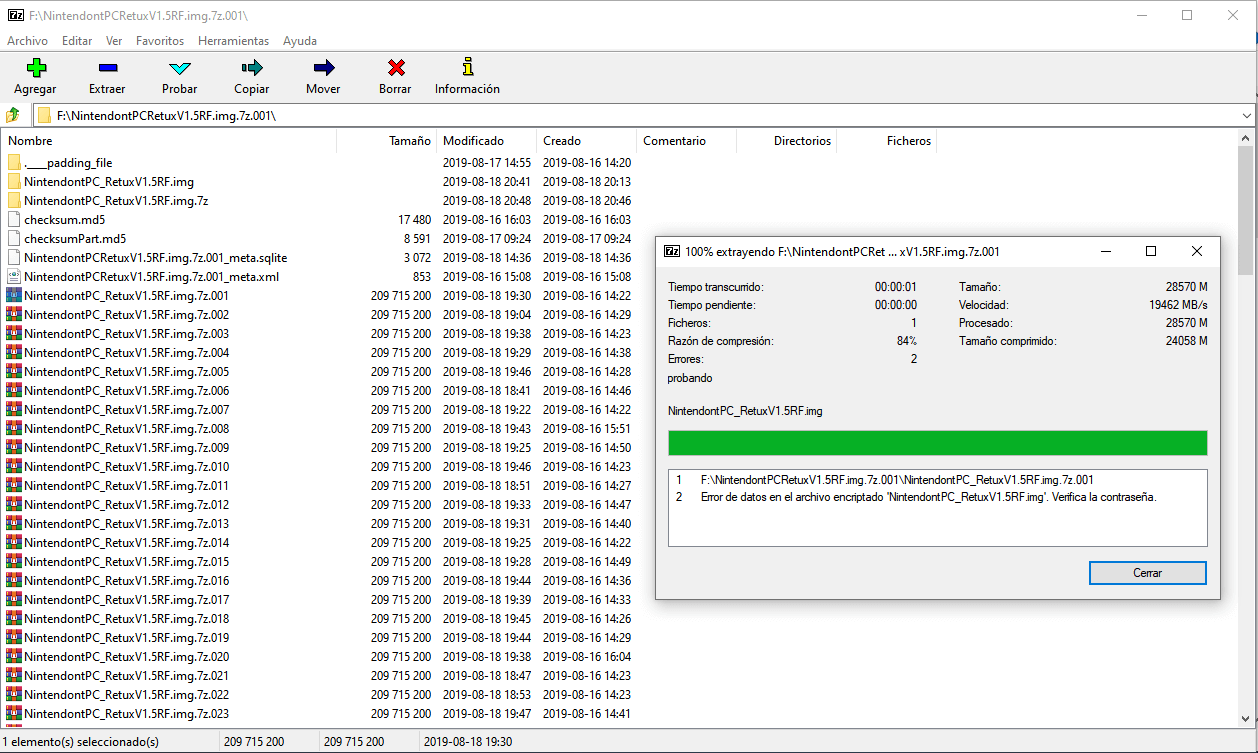1258x753 pixels.
Task: Select the NintendontPC_RetuxV1.5RF.img.7z folder icon
Action: [14, 200]
